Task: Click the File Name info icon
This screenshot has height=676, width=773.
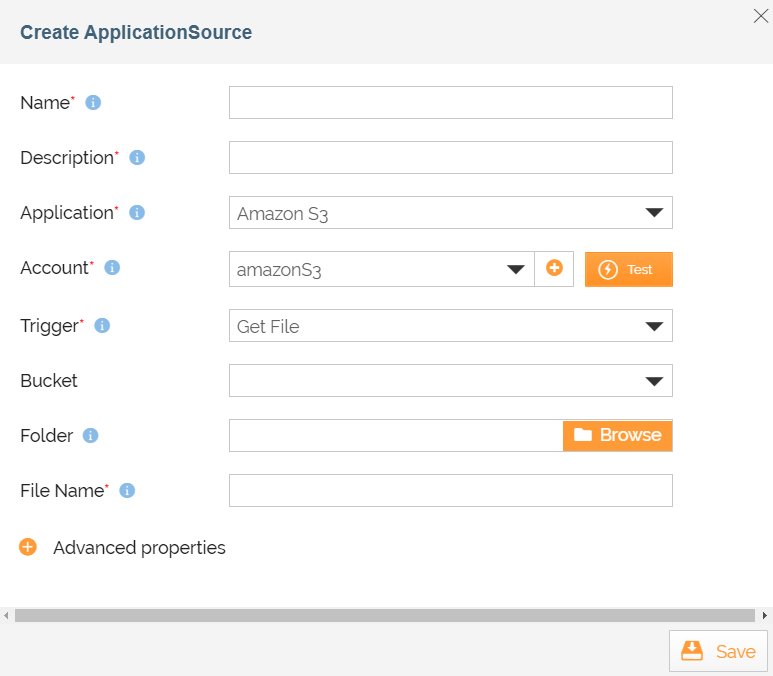Action: pos(127,491)
